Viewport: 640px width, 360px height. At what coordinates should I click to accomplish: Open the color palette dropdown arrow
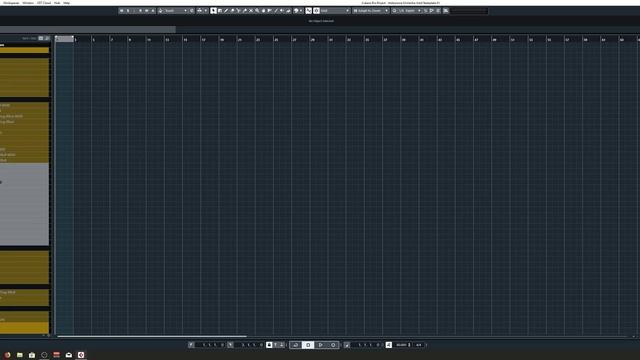[301, 11]
